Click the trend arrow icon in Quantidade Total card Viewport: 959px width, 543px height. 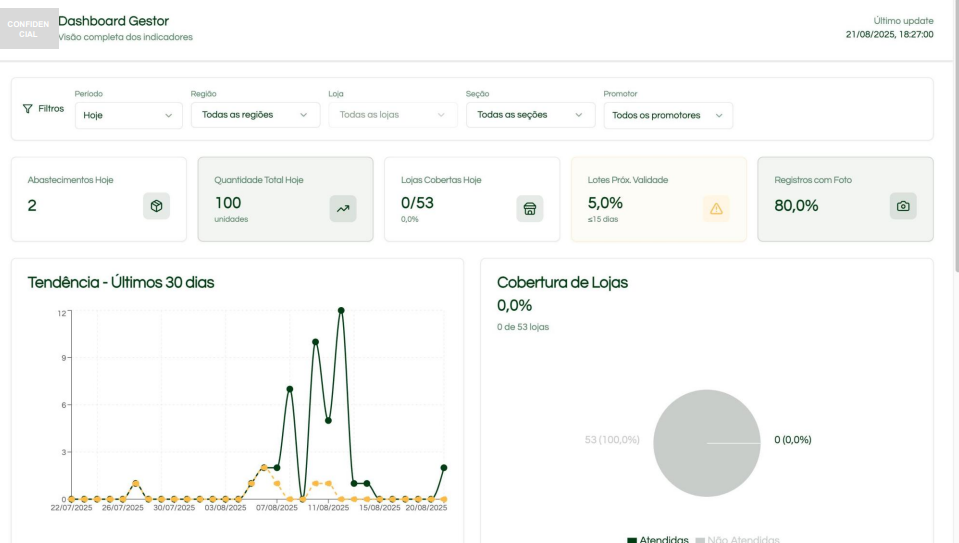[x=342, y=207]
